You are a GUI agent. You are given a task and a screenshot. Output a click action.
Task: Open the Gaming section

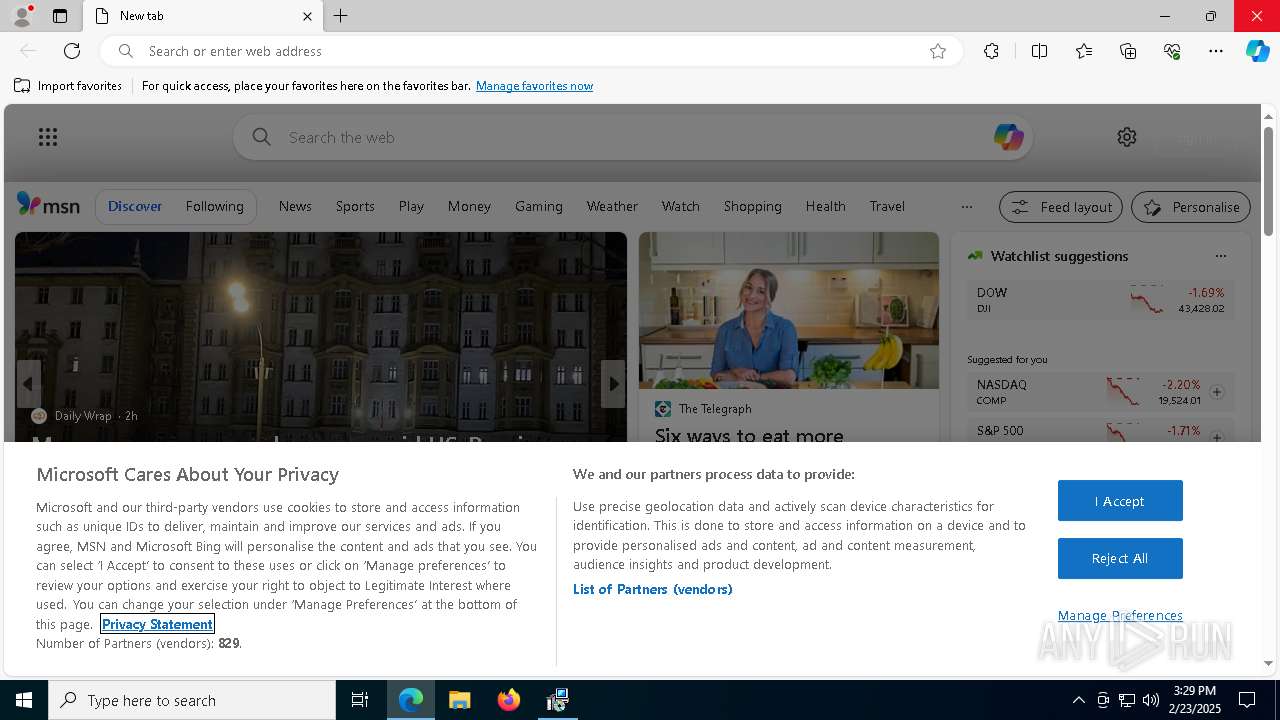point(539,206)
